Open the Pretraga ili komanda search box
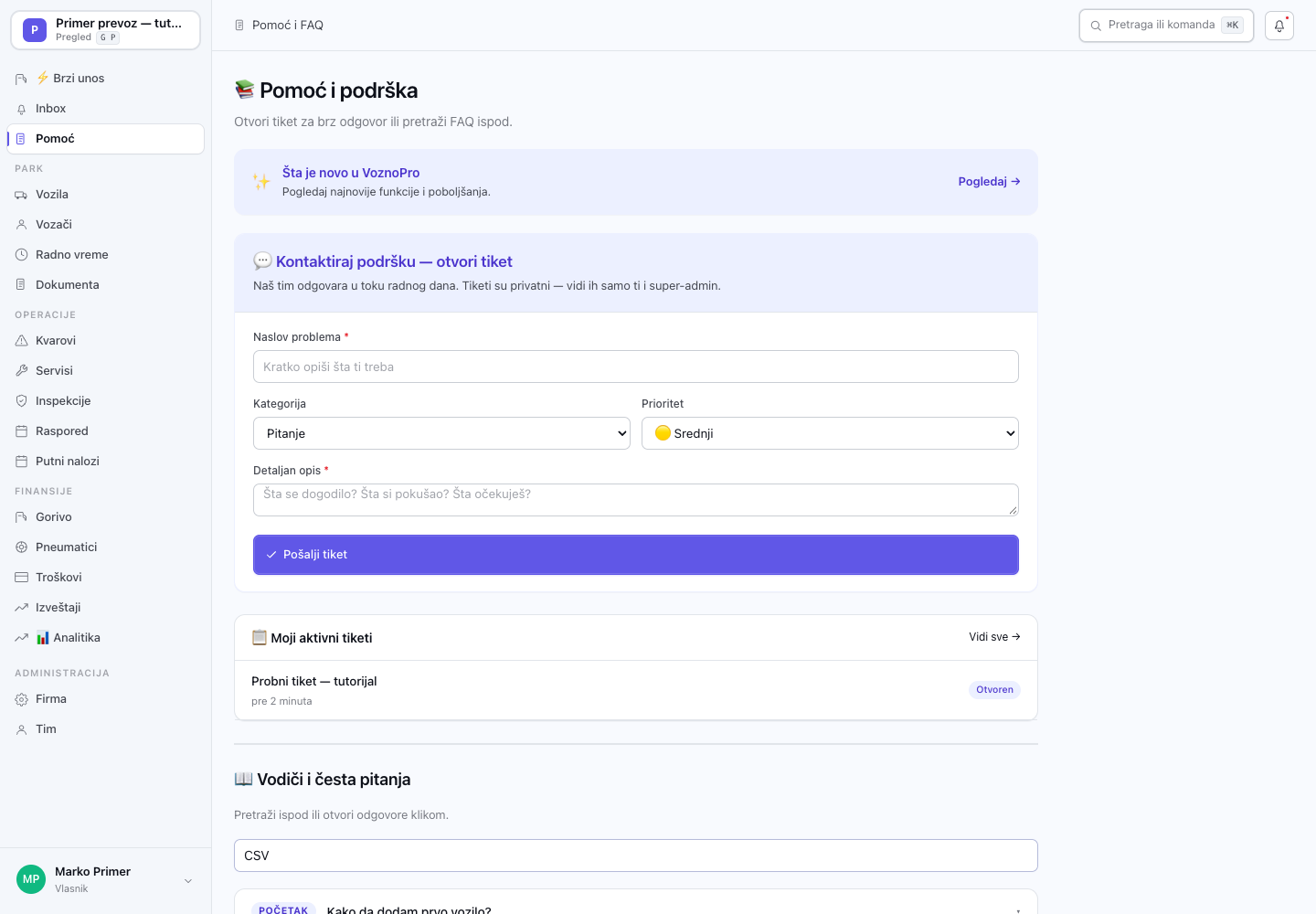The width and height of the screenshot is (1316, 914). pos(1166,26)
